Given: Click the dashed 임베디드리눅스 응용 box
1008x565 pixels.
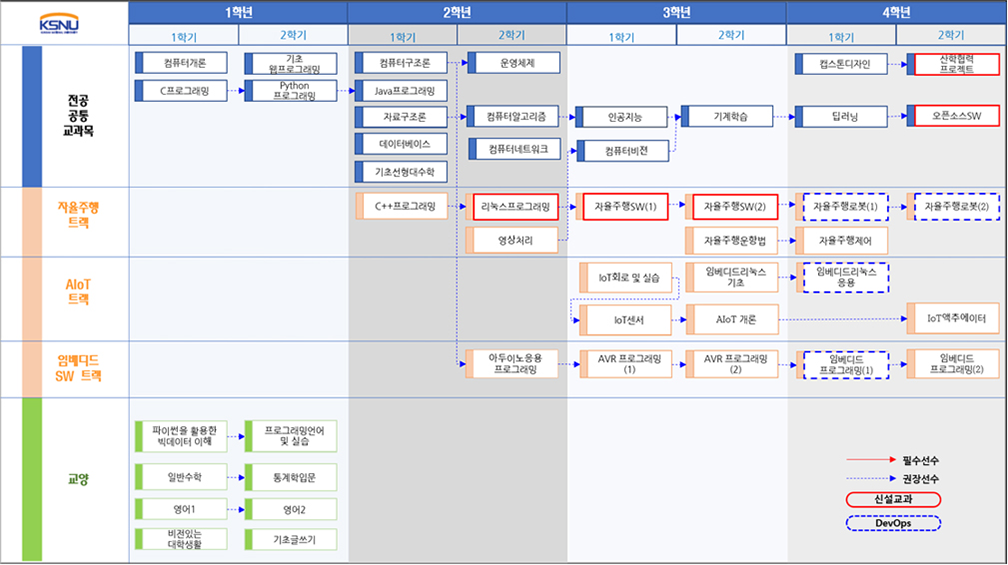Looking at the screenshot, I should (845, 276).
